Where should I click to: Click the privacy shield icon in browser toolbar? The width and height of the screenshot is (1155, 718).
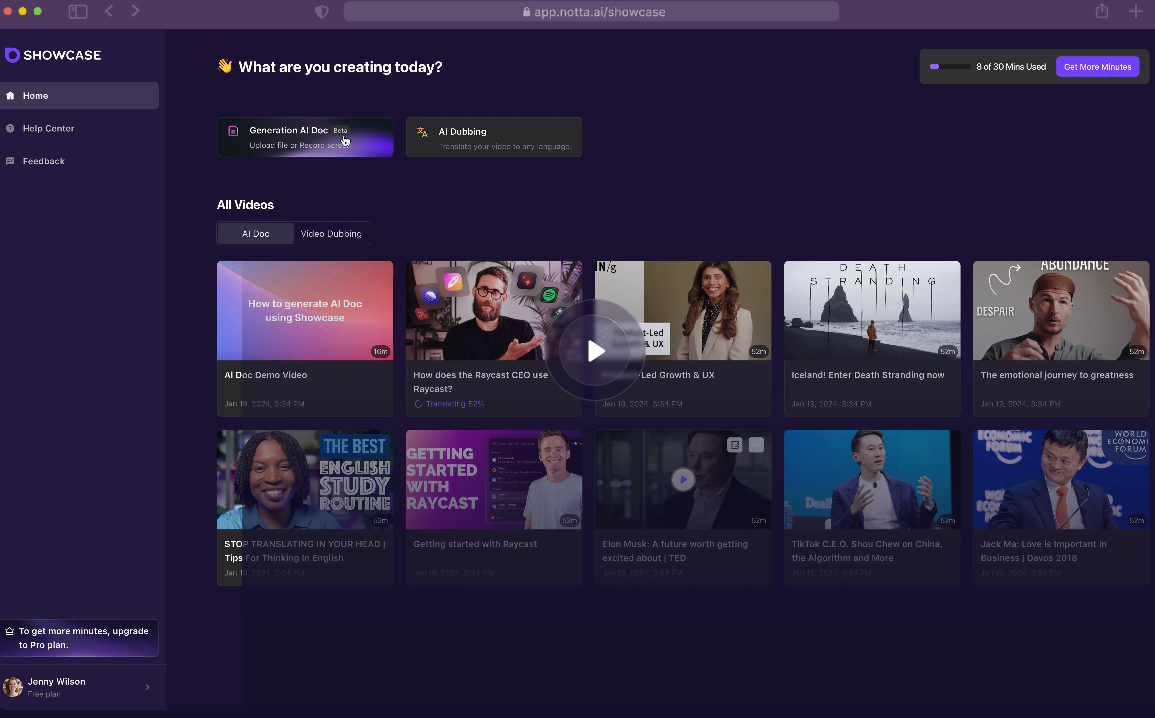(x=322, y=12)
